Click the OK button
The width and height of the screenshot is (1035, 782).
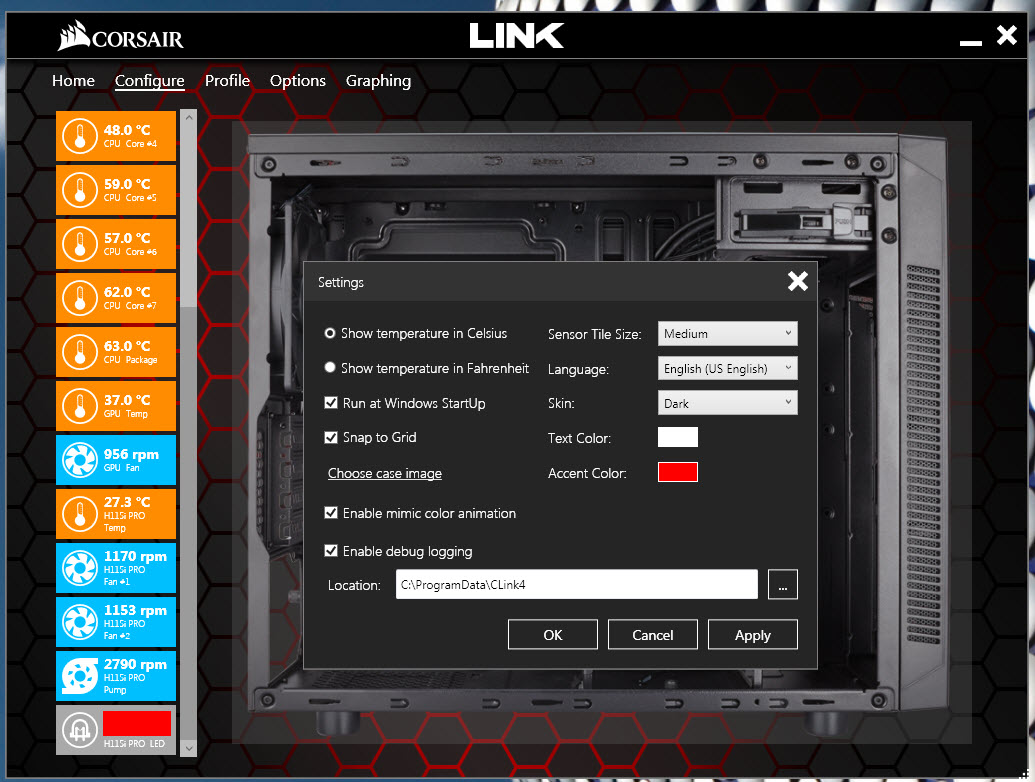tap(552, 634)
